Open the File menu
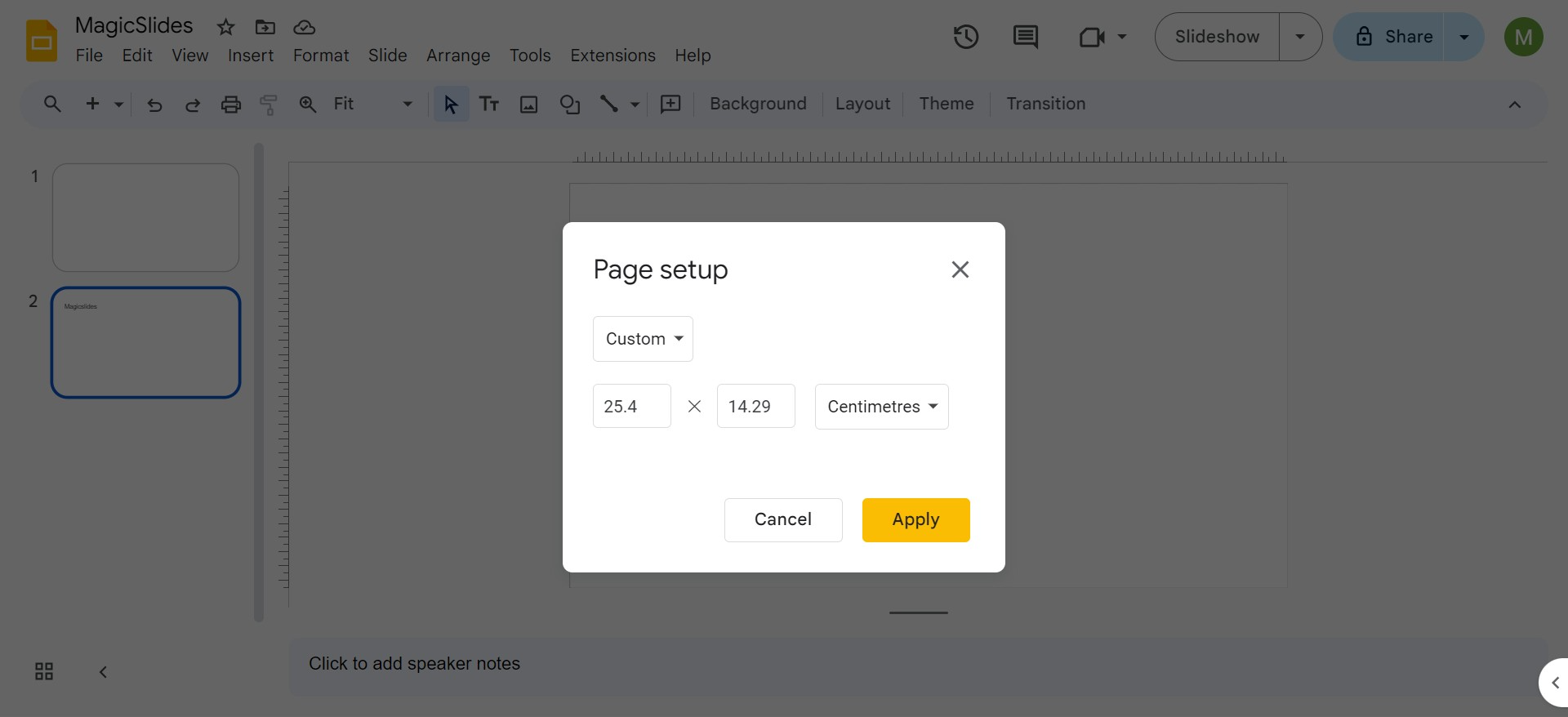This screenshot has width=1568, height=717. click(89, 56)
